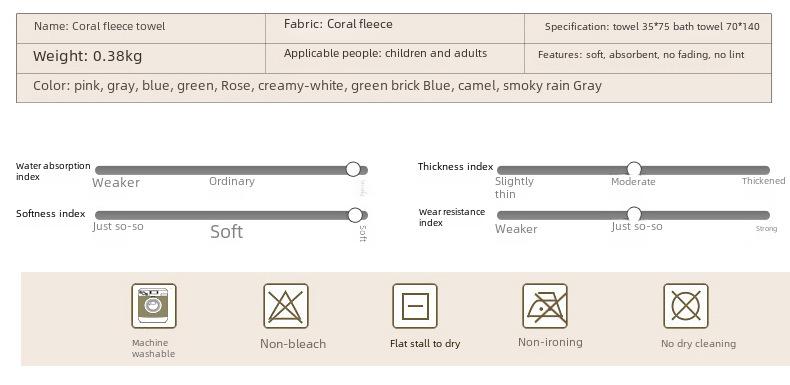Select the Color list row
Viewport: 790px width, 385px height.
(x=394, y=88)
